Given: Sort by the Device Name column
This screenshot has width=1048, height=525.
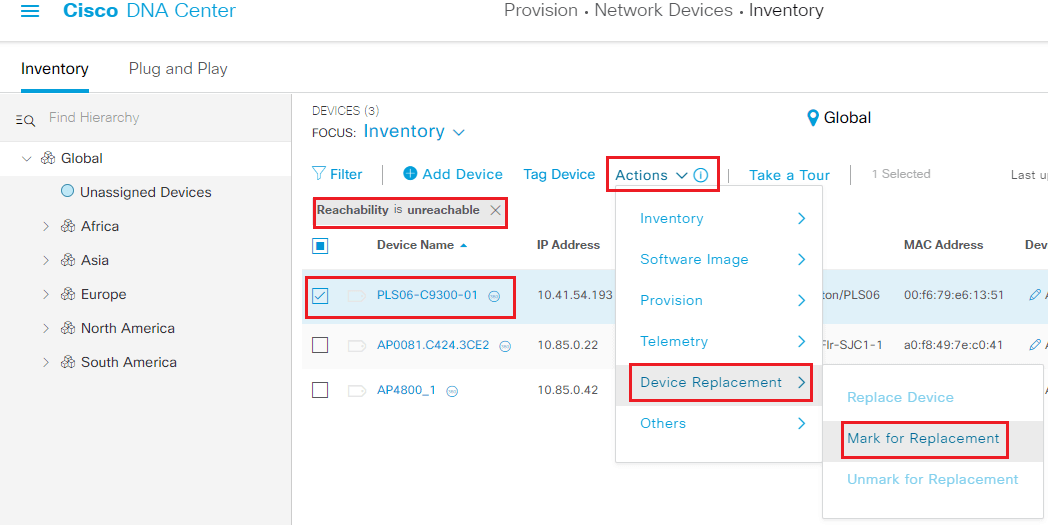Looking at the screenshot, I should [x=422, y=245].
